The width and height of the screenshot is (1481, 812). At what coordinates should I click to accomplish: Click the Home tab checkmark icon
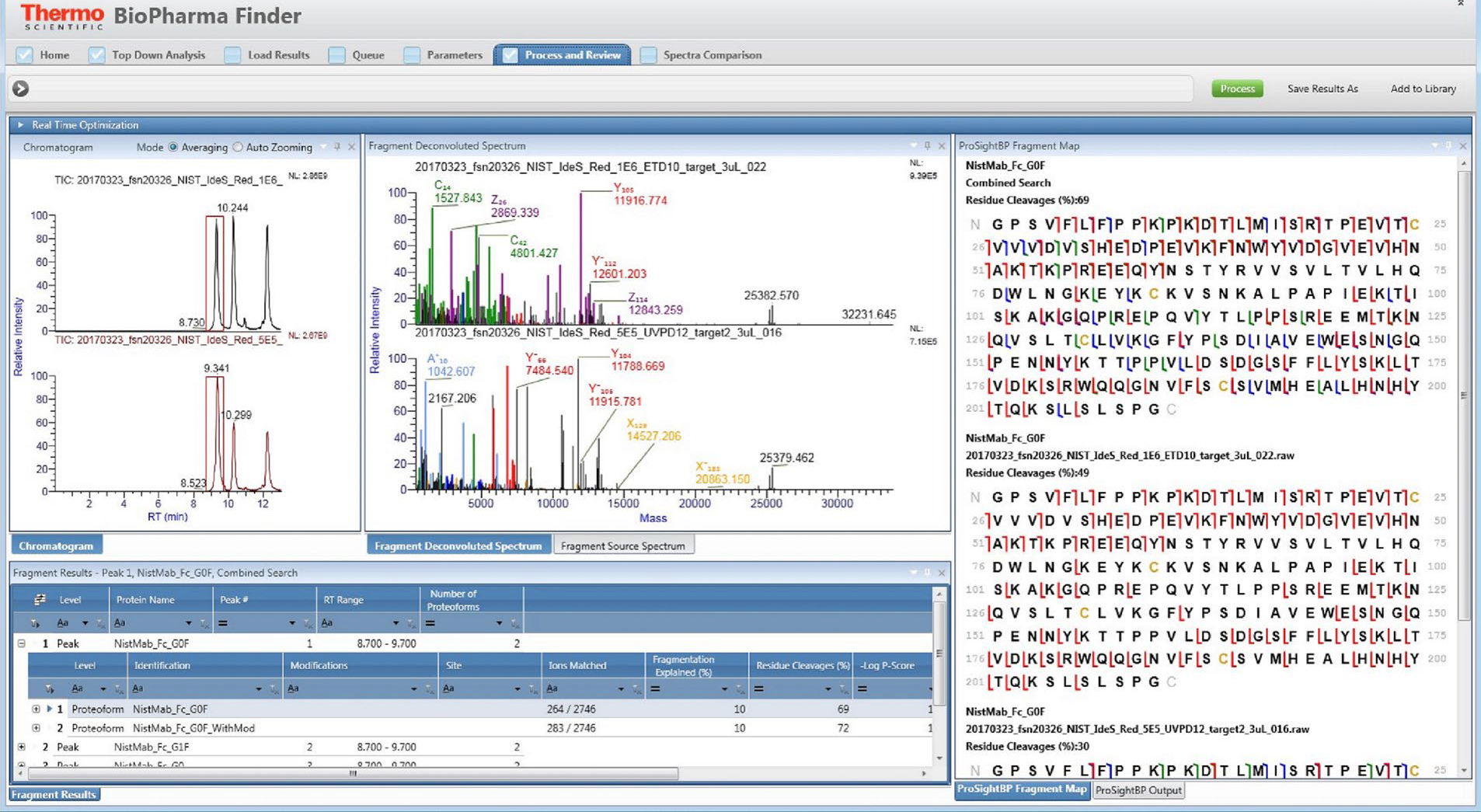click(25, 55)
